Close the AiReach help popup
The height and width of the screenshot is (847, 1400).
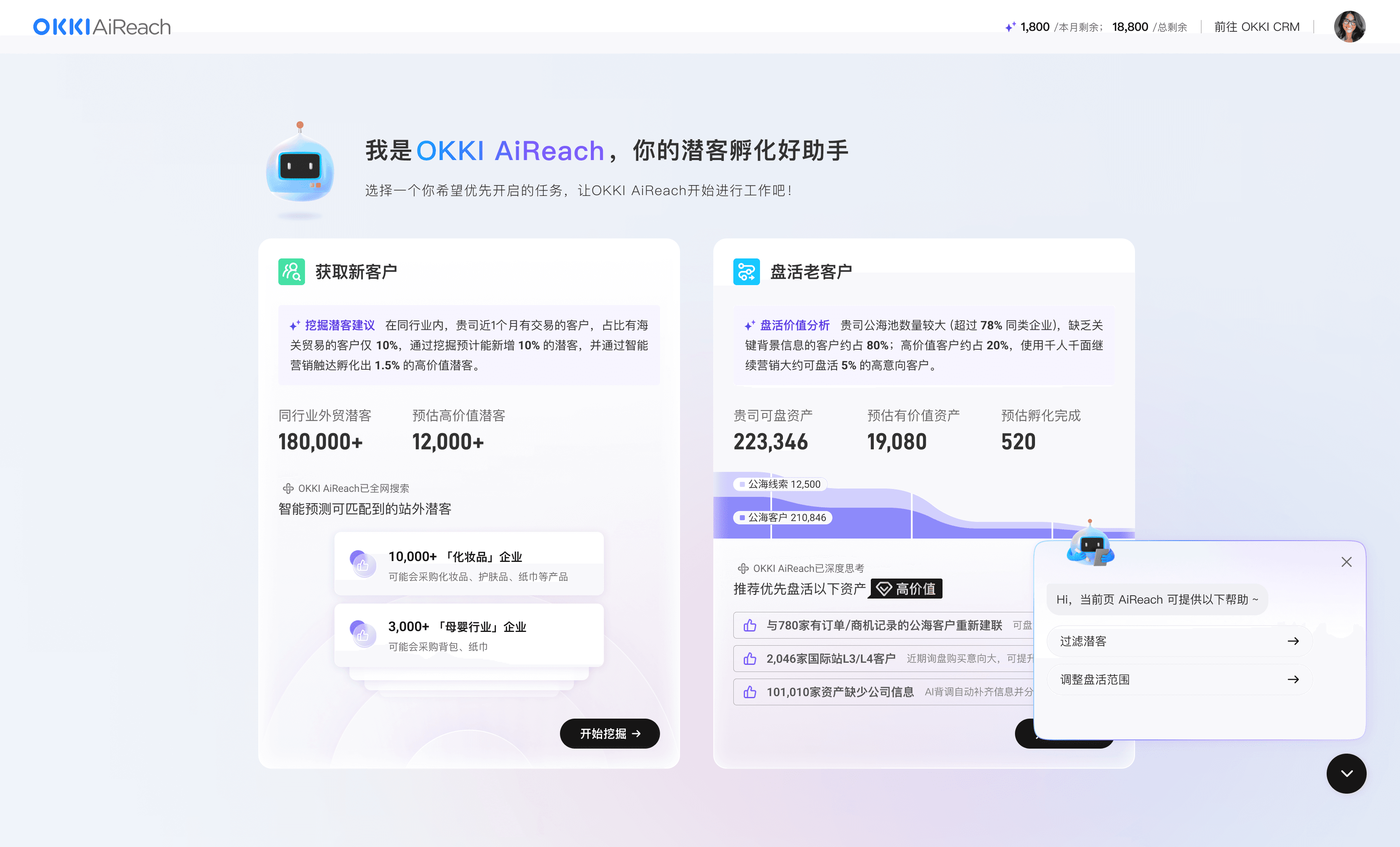tap(1346, 561)
